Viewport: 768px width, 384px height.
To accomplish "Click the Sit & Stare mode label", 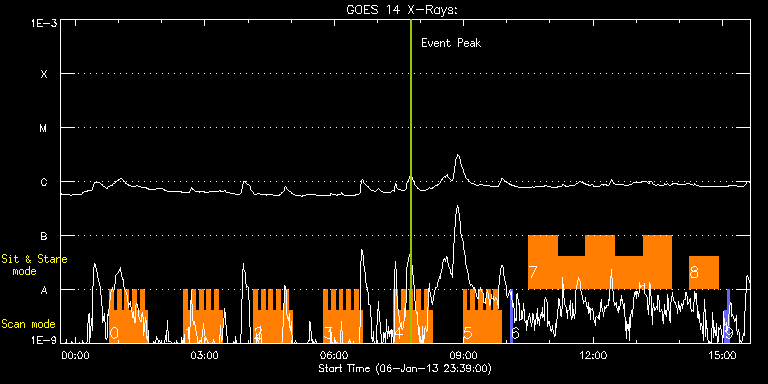I will 34,265.
